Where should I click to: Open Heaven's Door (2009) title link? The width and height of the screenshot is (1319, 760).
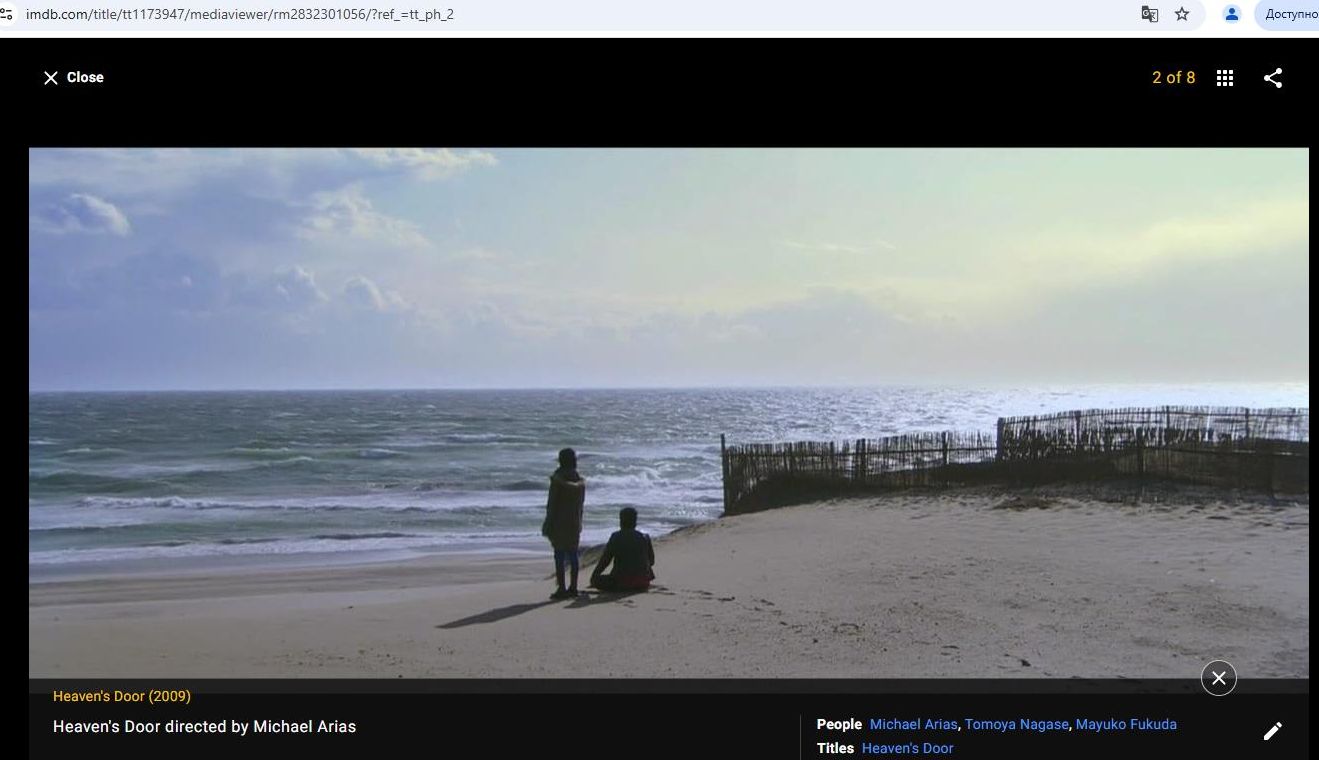click(122, 696)
